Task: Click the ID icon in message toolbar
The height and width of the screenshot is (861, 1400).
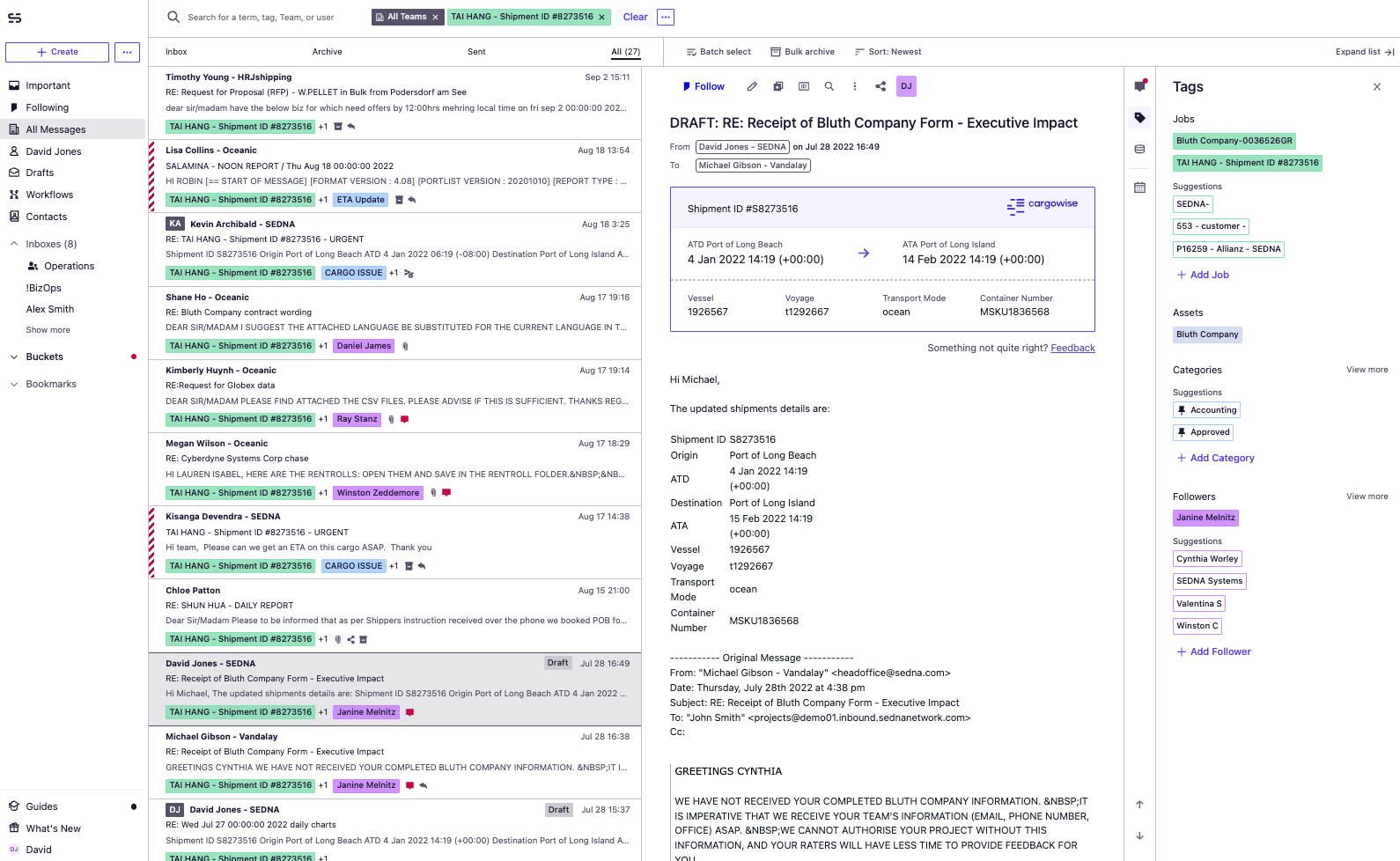Action: click(x=804, y=86)
